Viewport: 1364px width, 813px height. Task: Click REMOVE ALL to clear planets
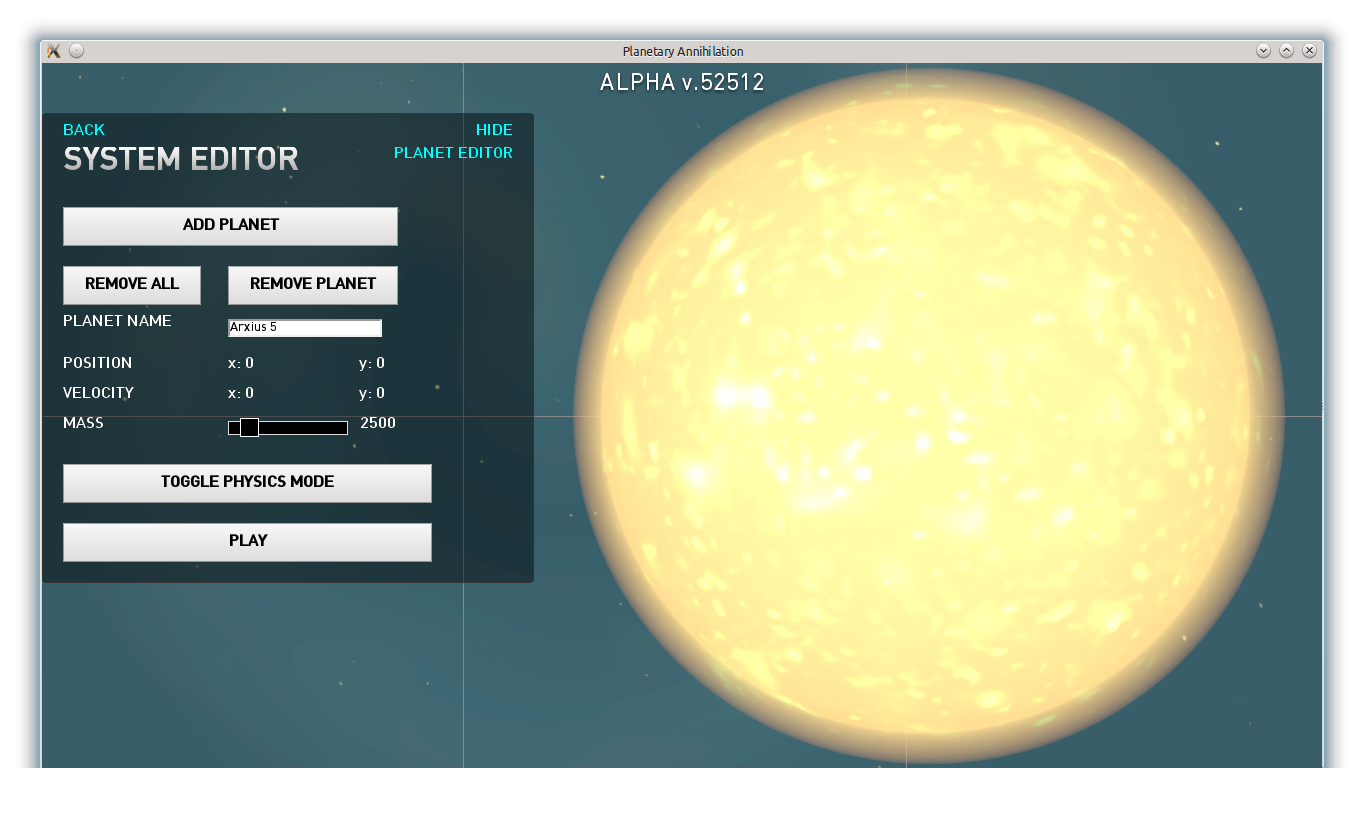click(x=132, y=284)
